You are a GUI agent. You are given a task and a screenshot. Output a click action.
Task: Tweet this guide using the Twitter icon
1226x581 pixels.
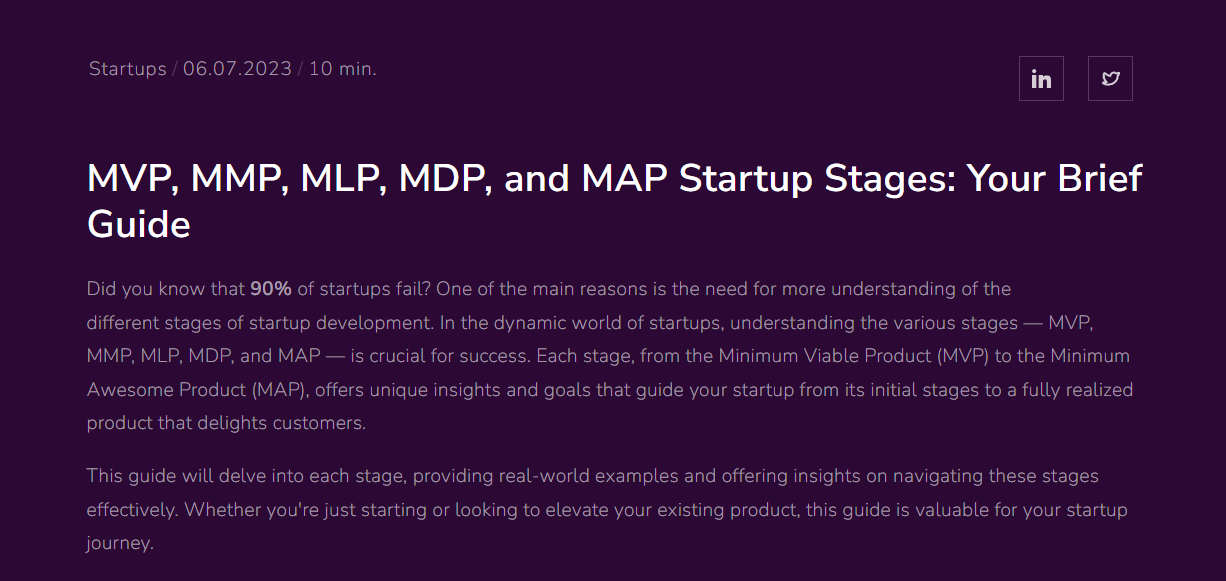click(1110, 78)
